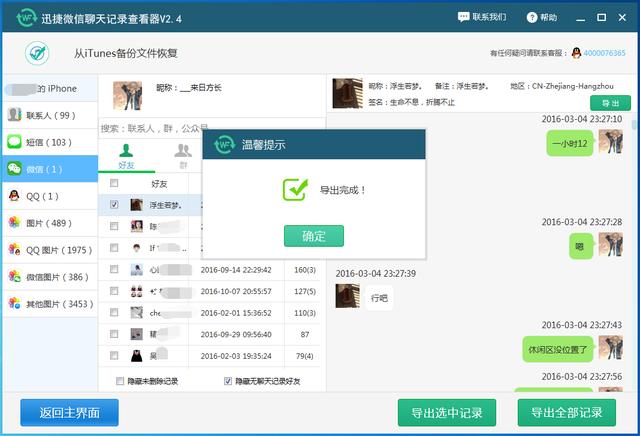The width and height of the screenshot is (640, 436).
Task: Check the checkbox of the 2016-02-03 19:35:24 row
Action: coord(114,356)
